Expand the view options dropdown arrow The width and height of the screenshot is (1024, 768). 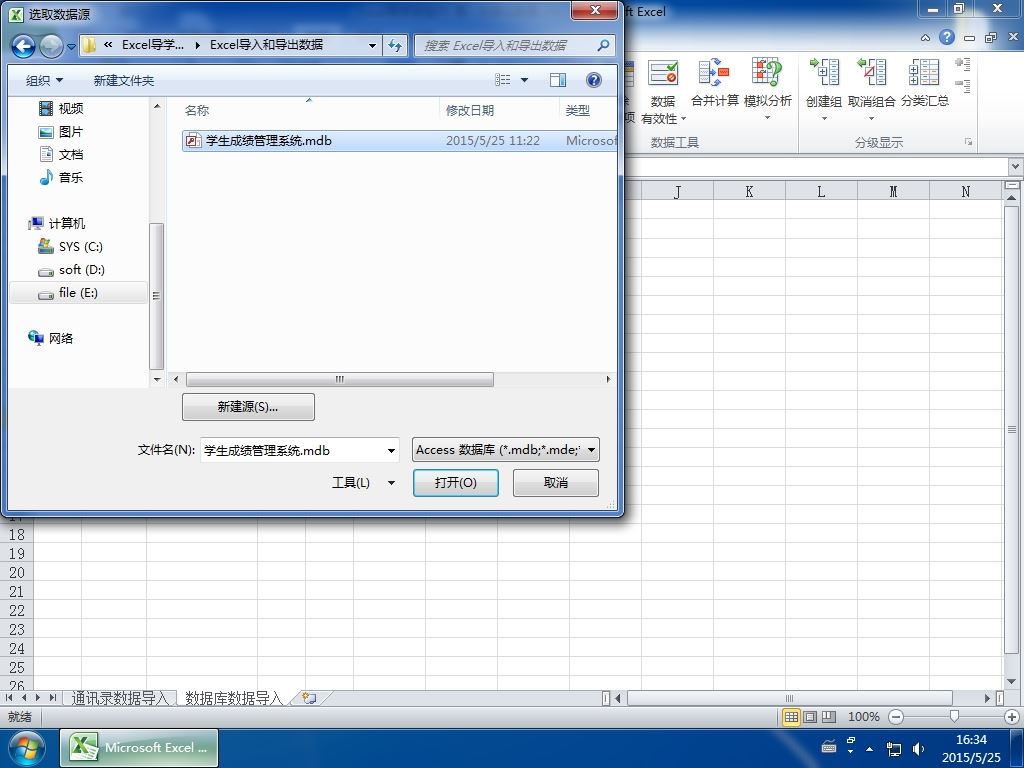[524, 80]
